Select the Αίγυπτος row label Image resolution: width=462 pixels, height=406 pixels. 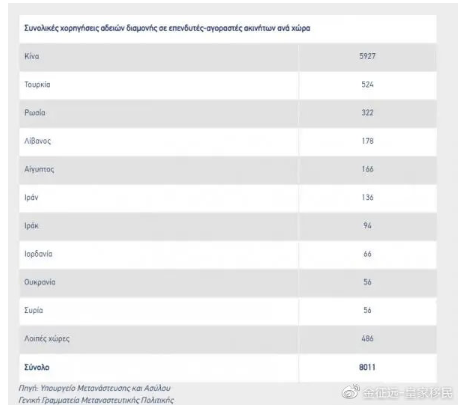(x=39, y=169)
